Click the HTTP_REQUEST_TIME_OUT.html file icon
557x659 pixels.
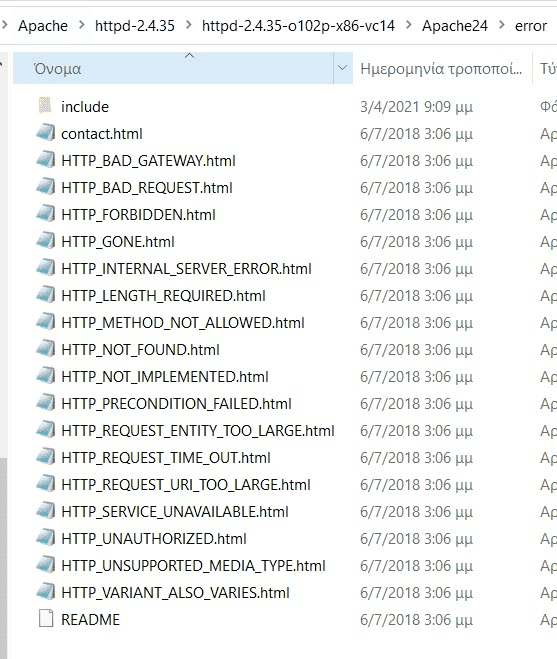pyautogui.click(x=45, y=457)
